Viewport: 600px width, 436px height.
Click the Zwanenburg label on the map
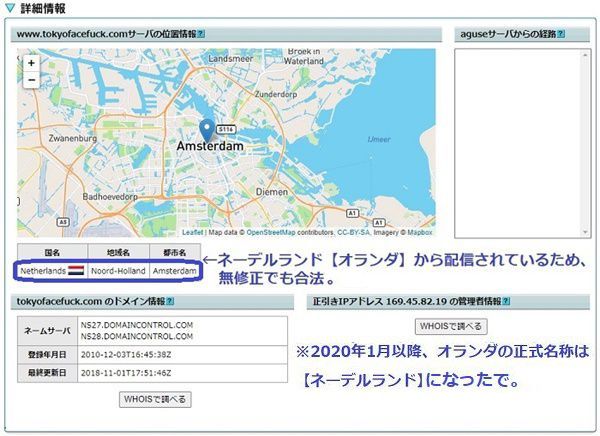73,138
